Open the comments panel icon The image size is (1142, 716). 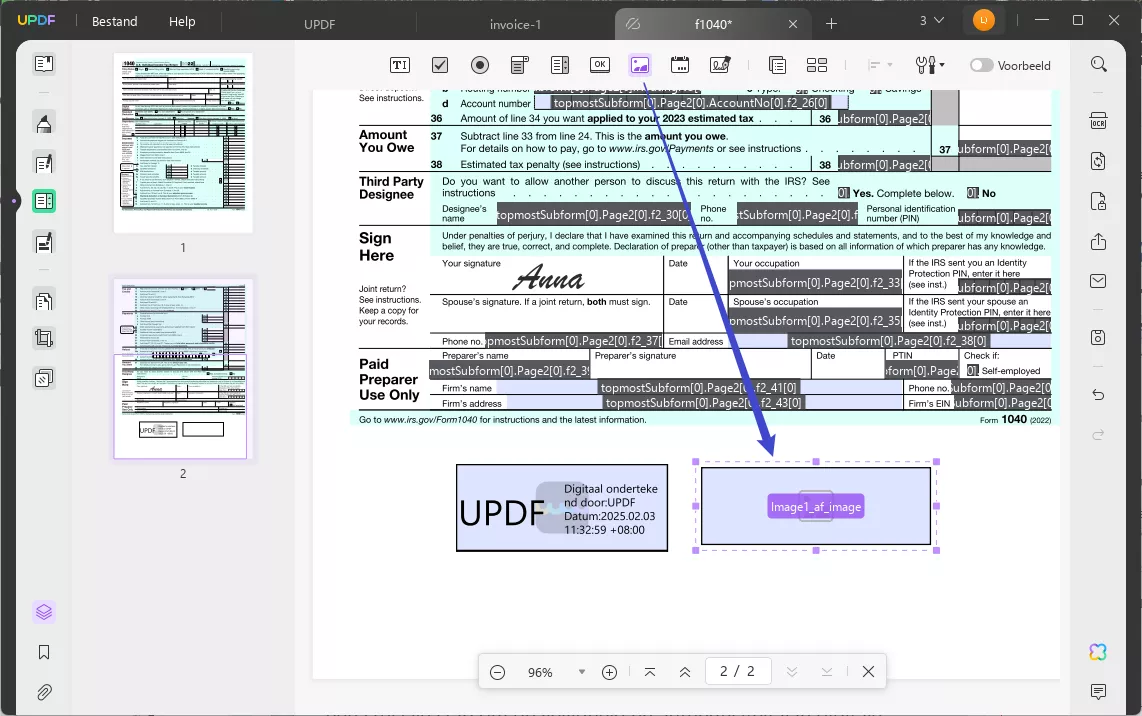1098,691
